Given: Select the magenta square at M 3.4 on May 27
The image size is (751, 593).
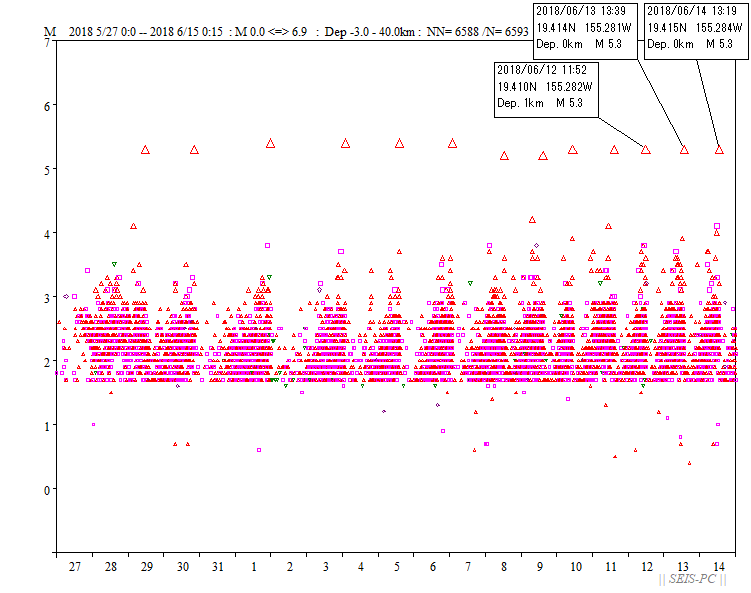Looking at the screenshot, I should tap(87, 271).
